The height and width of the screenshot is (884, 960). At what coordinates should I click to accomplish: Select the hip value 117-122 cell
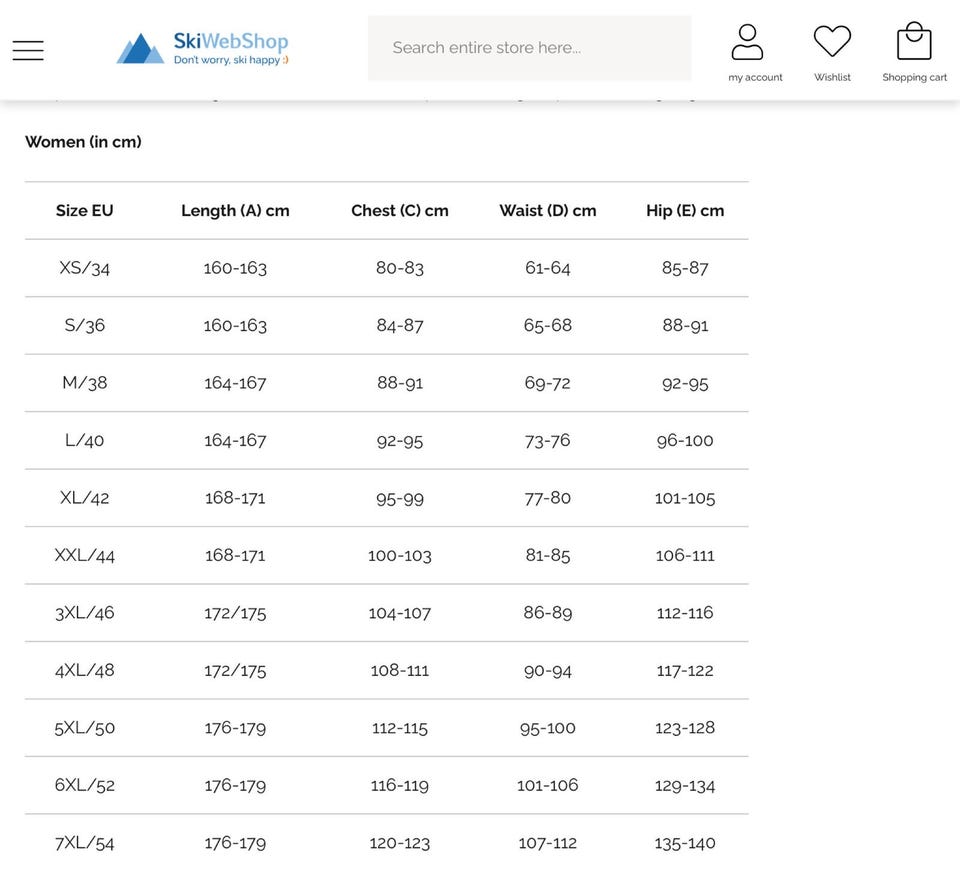pyautogui.click(x=685, y=670)
